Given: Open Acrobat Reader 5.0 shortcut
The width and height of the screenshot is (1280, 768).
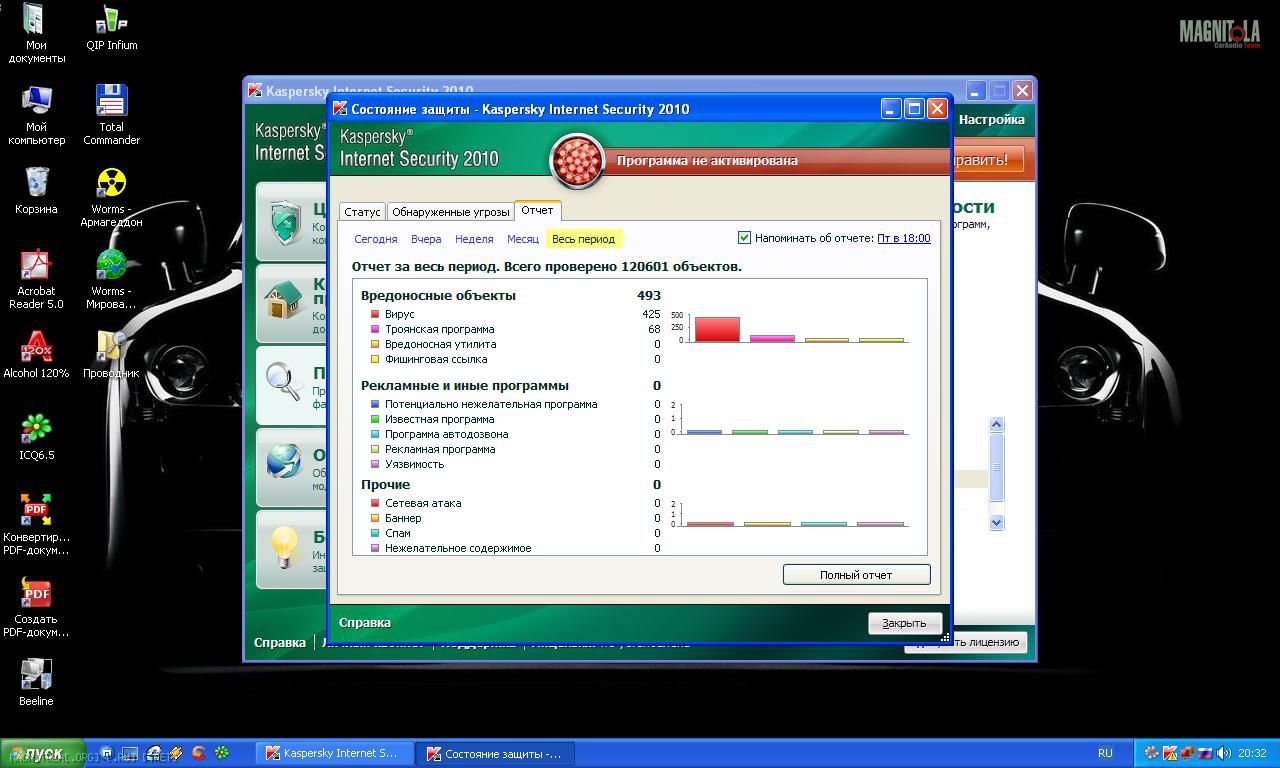Looking at the screenshot, I should click(36, 279).
